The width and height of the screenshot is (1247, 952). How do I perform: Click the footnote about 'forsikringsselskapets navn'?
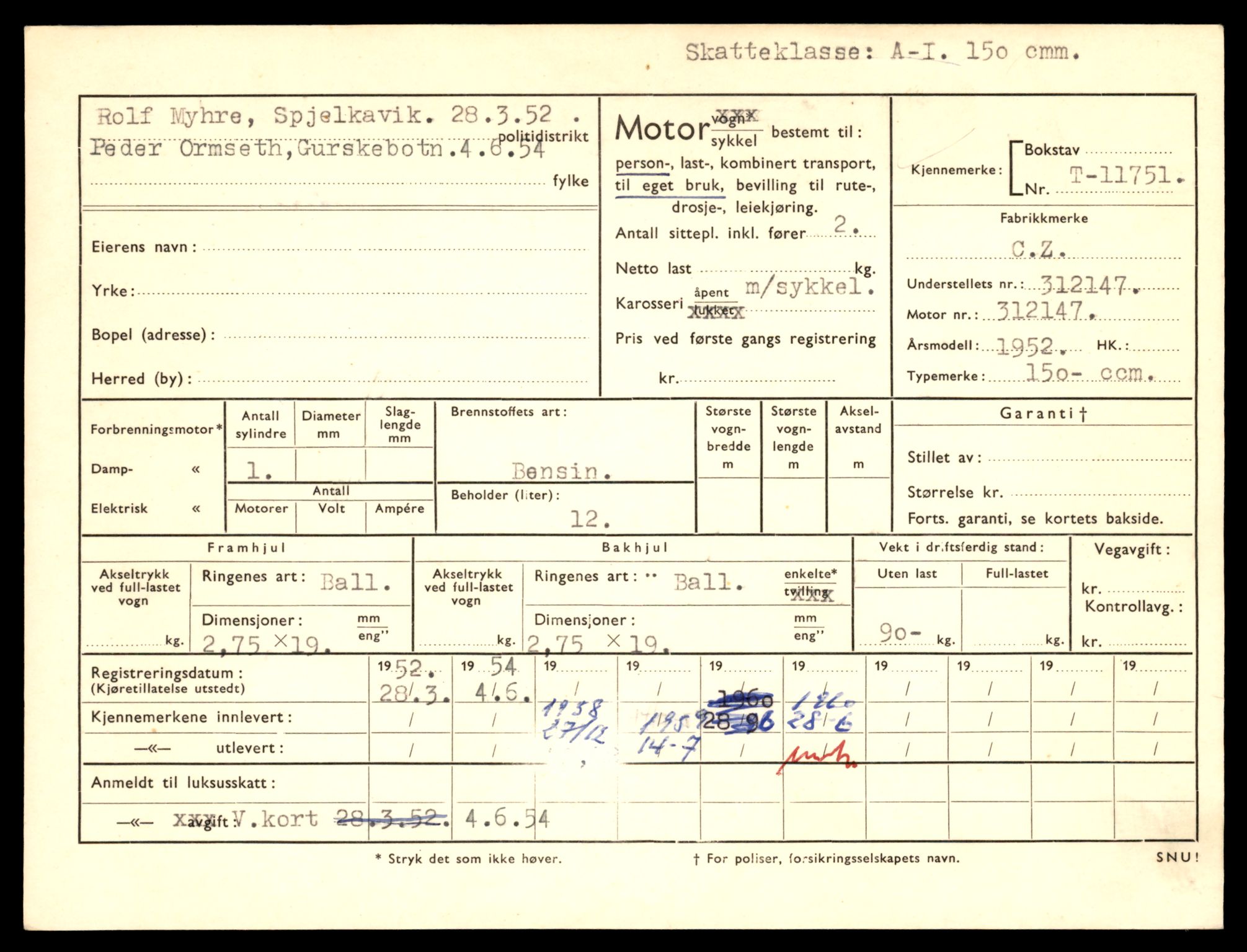coord(826,859)
